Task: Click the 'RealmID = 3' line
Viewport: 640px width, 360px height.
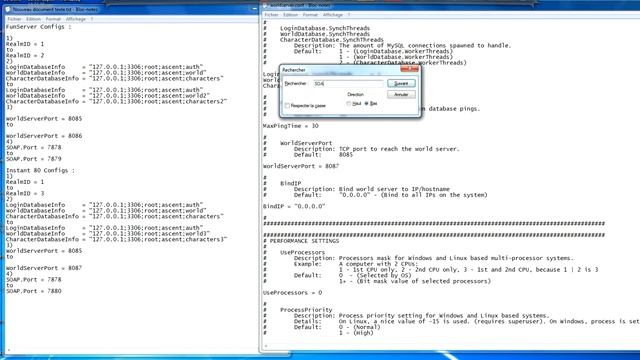Action: pyautogui.click(x=25, y=193)
